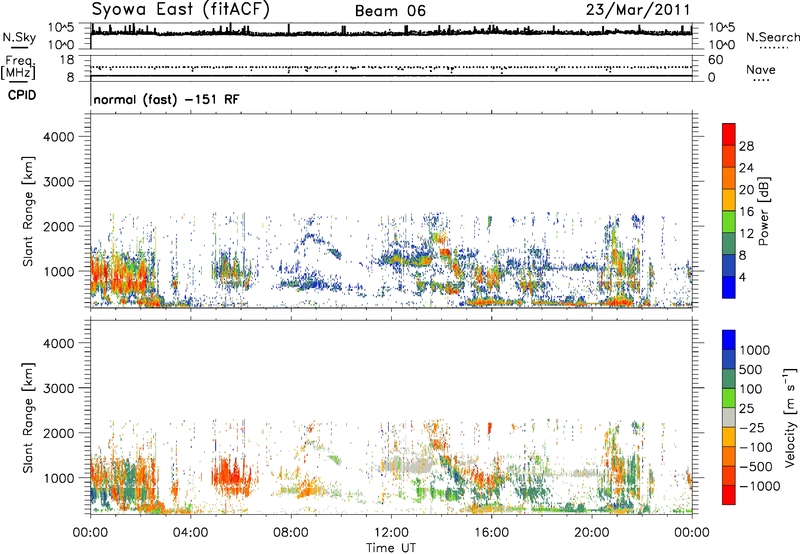Click the '500' tick on Velocity colorbar

[x=751, y=369]
